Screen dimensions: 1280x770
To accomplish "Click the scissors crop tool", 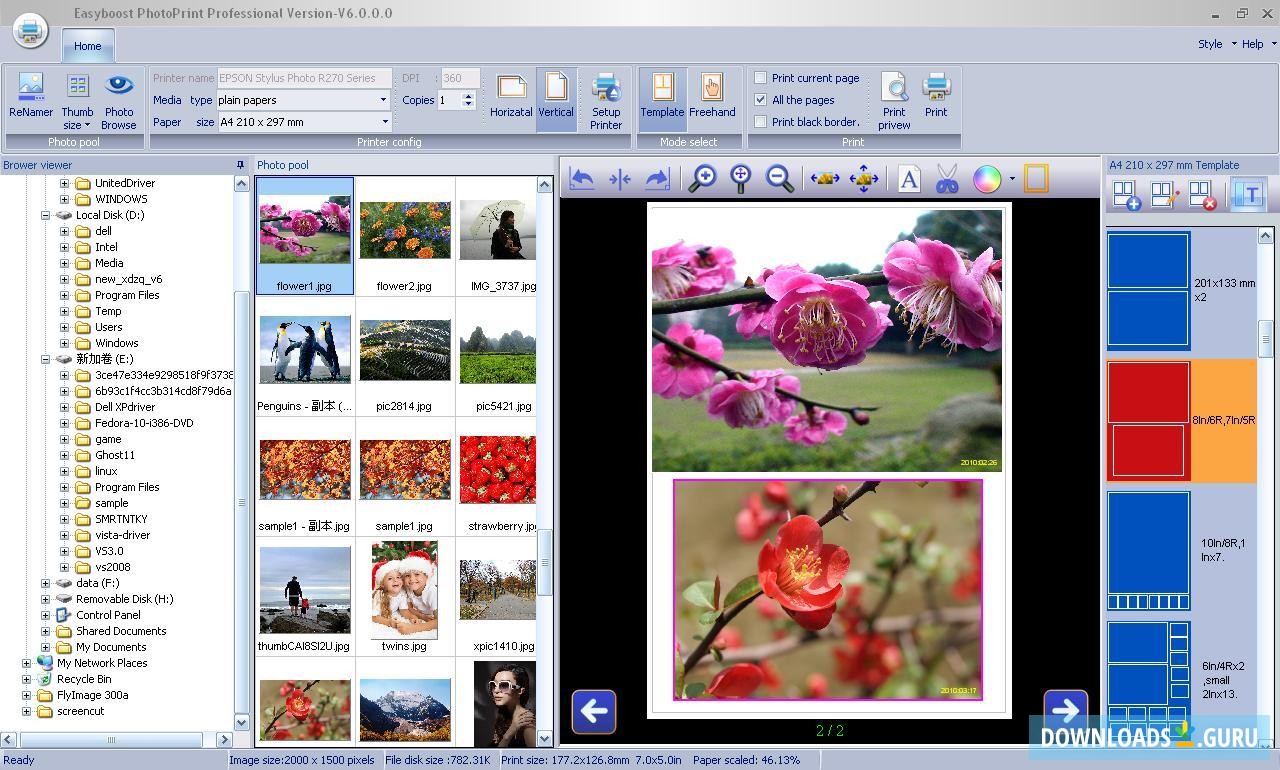I will tap(946, 179).
